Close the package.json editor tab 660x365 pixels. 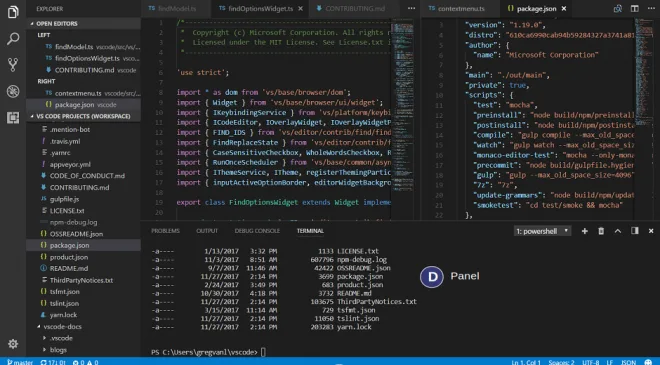(x=564, y=8)
